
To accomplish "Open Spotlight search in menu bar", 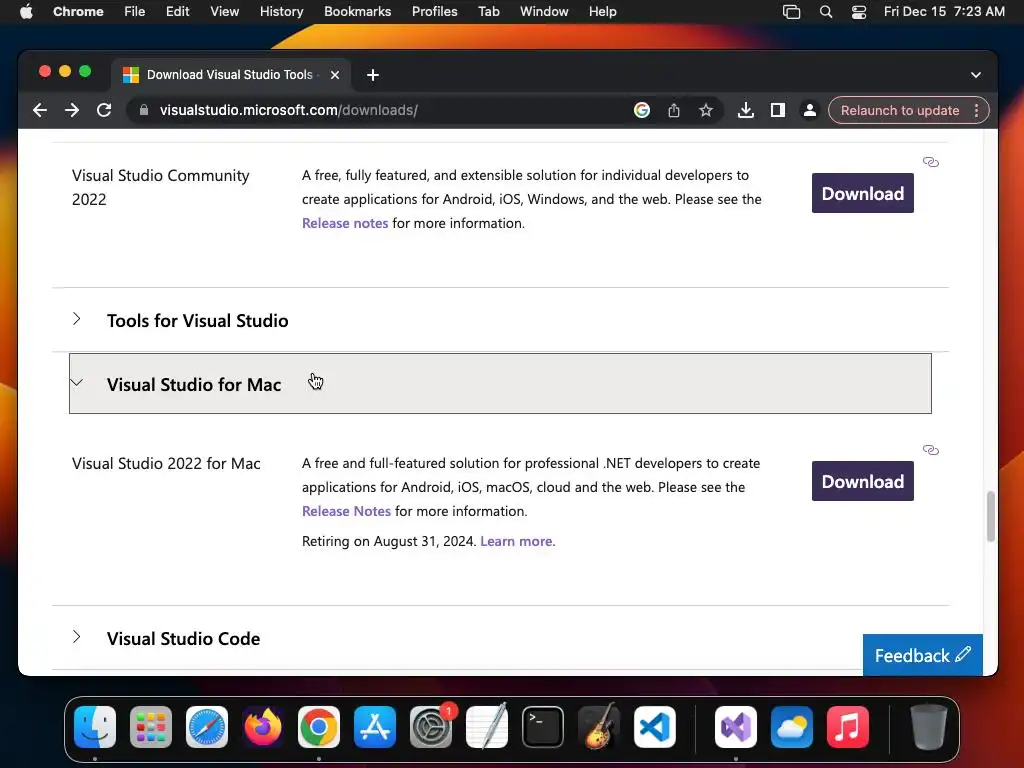I will click(825, 12).
